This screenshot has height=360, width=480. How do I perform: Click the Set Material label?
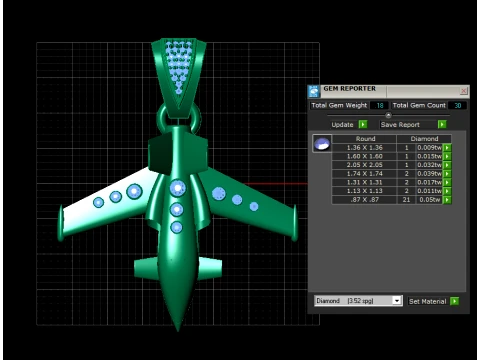[428, 301]
